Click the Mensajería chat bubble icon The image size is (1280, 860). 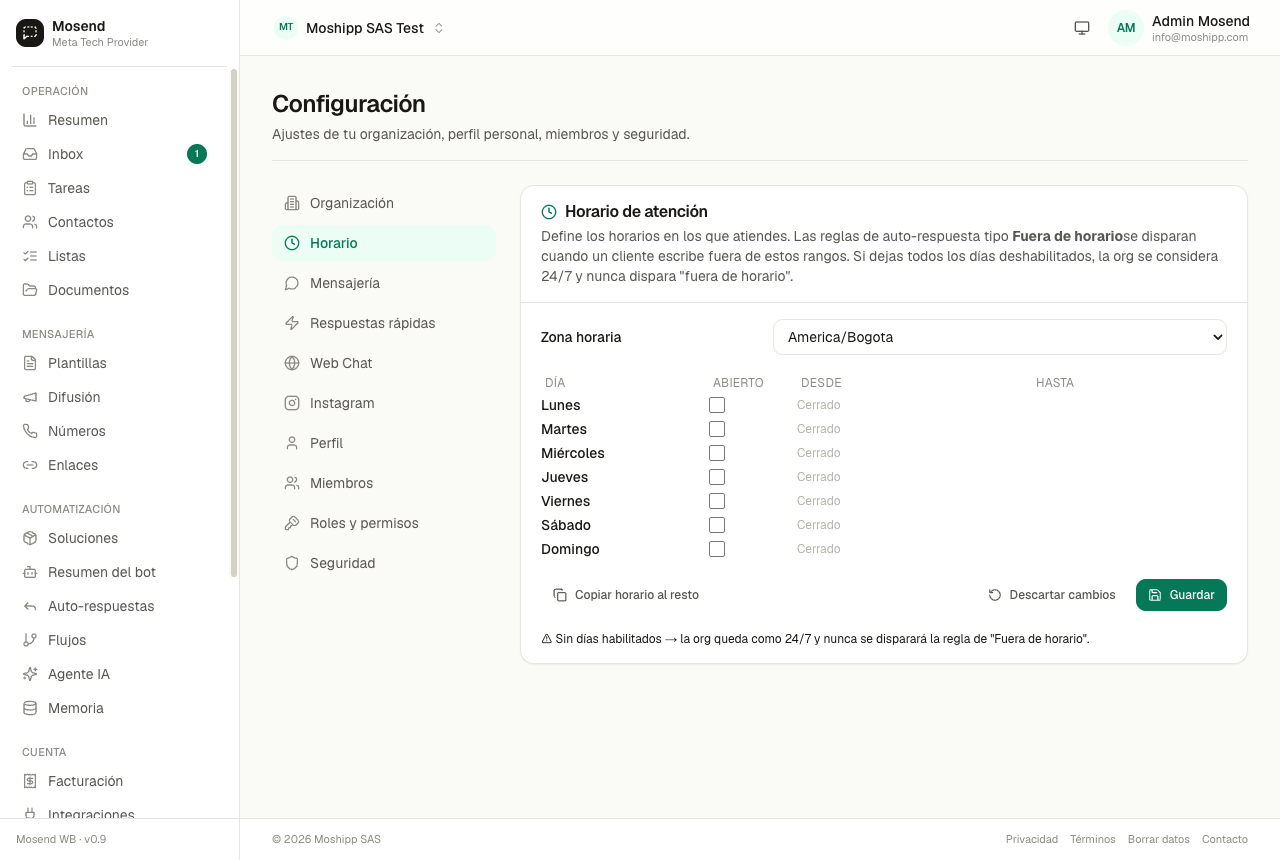292,283
